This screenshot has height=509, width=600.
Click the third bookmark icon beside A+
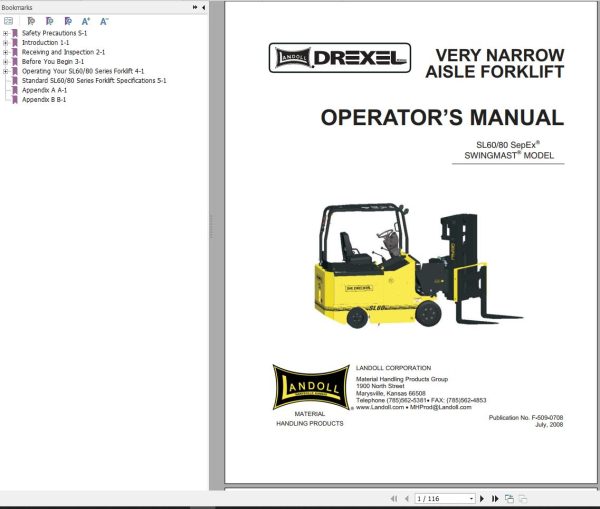tap(68, 21)
